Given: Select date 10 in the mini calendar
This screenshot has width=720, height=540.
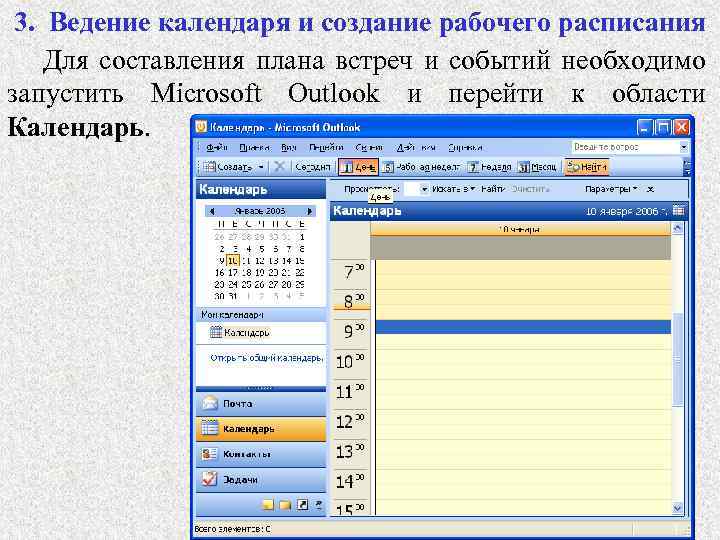Looking at the screenshot, I should tap(233, 261).
